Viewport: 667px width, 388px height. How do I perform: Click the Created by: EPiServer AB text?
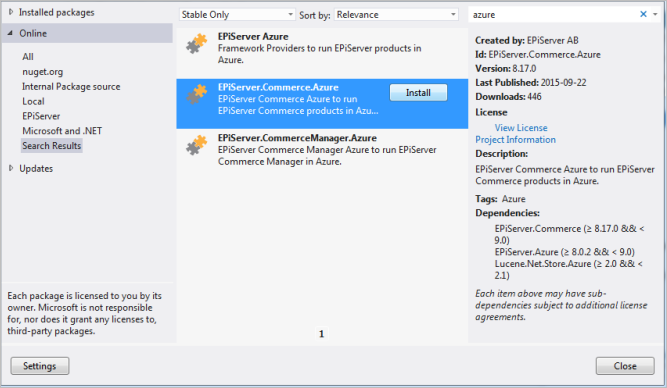click(527, 40)
